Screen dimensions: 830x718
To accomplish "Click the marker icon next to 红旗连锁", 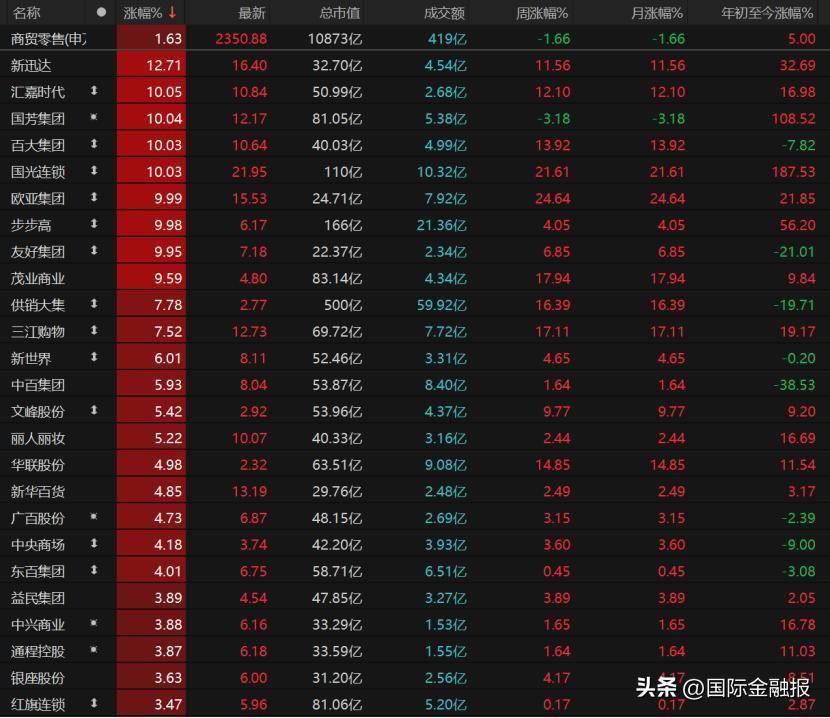I will (94, 703).
